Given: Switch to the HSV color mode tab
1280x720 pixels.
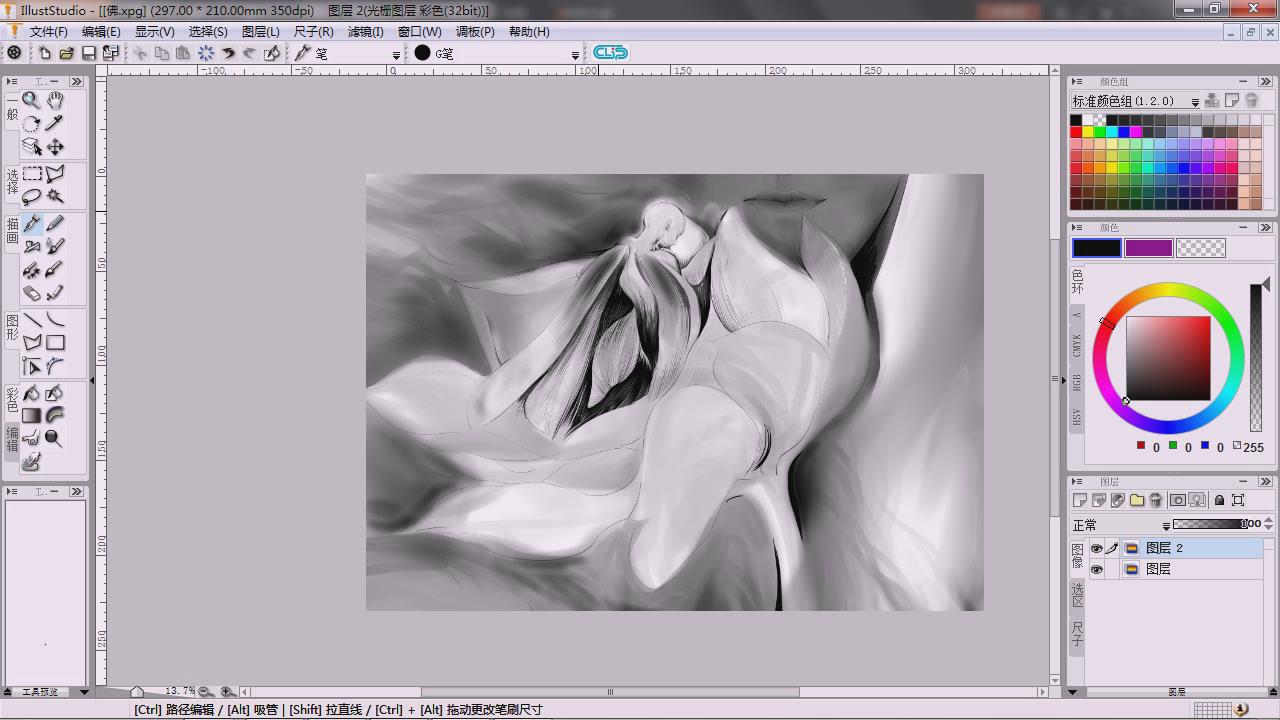Looking at the screenshot, I should point(1077,417).
